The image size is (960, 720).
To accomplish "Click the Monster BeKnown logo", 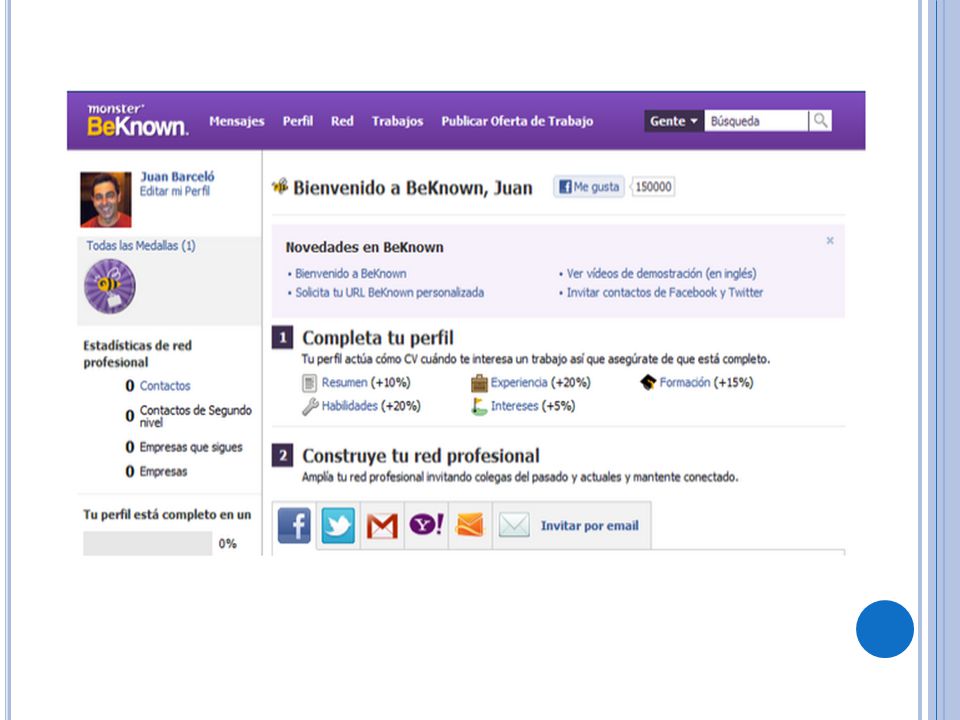I will click(x=137, y=120).
